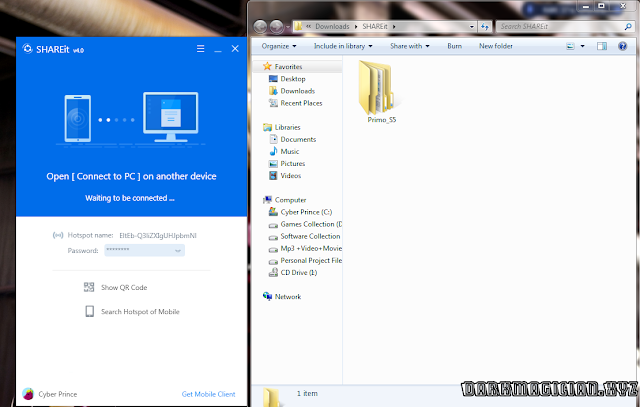Click the Cyber Prince avatar in SHAREit

pyautogui.click(x=28, y=394)
